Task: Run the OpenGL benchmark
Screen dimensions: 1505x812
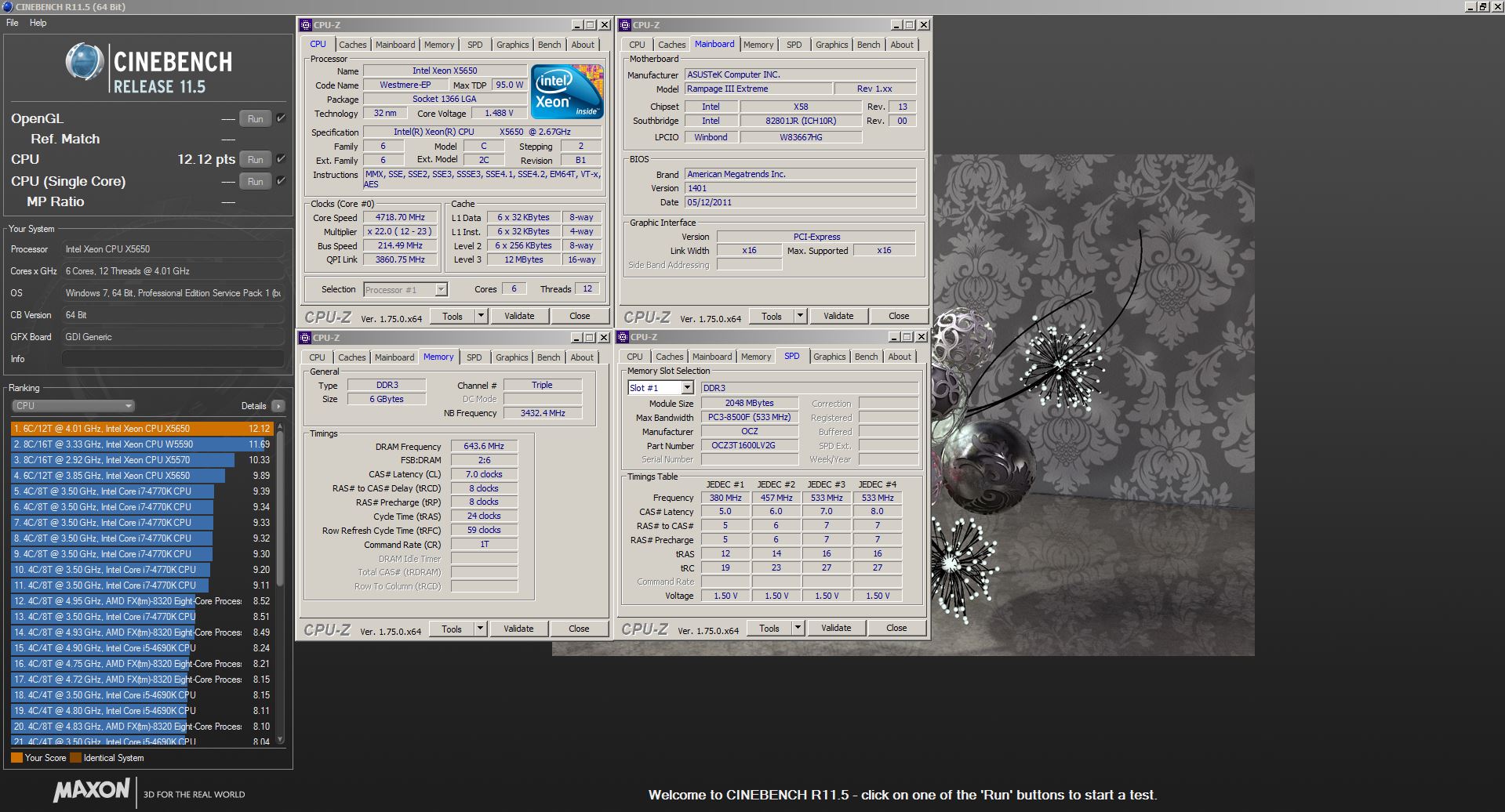Action: click(x=256, y=119)
